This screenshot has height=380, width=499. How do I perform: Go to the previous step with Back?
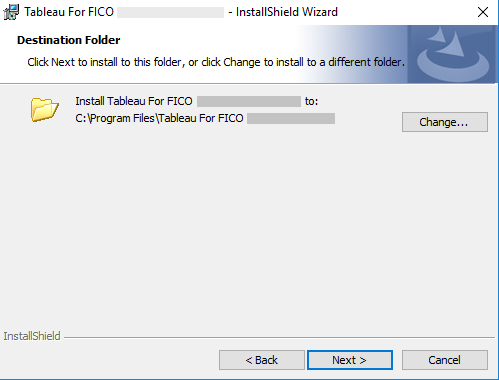click(x=262, y=360)
